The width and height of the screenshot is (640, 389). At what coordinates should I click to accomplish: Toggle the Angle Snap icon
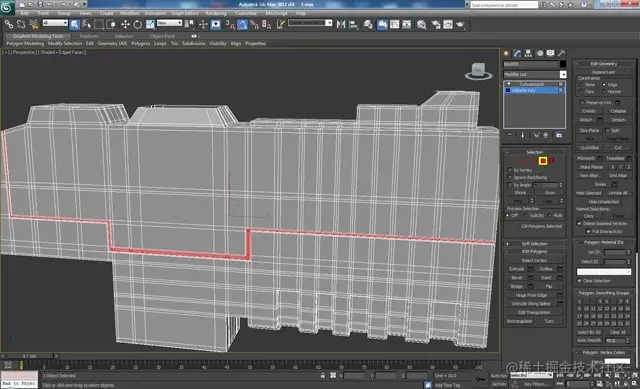[242, 24]
